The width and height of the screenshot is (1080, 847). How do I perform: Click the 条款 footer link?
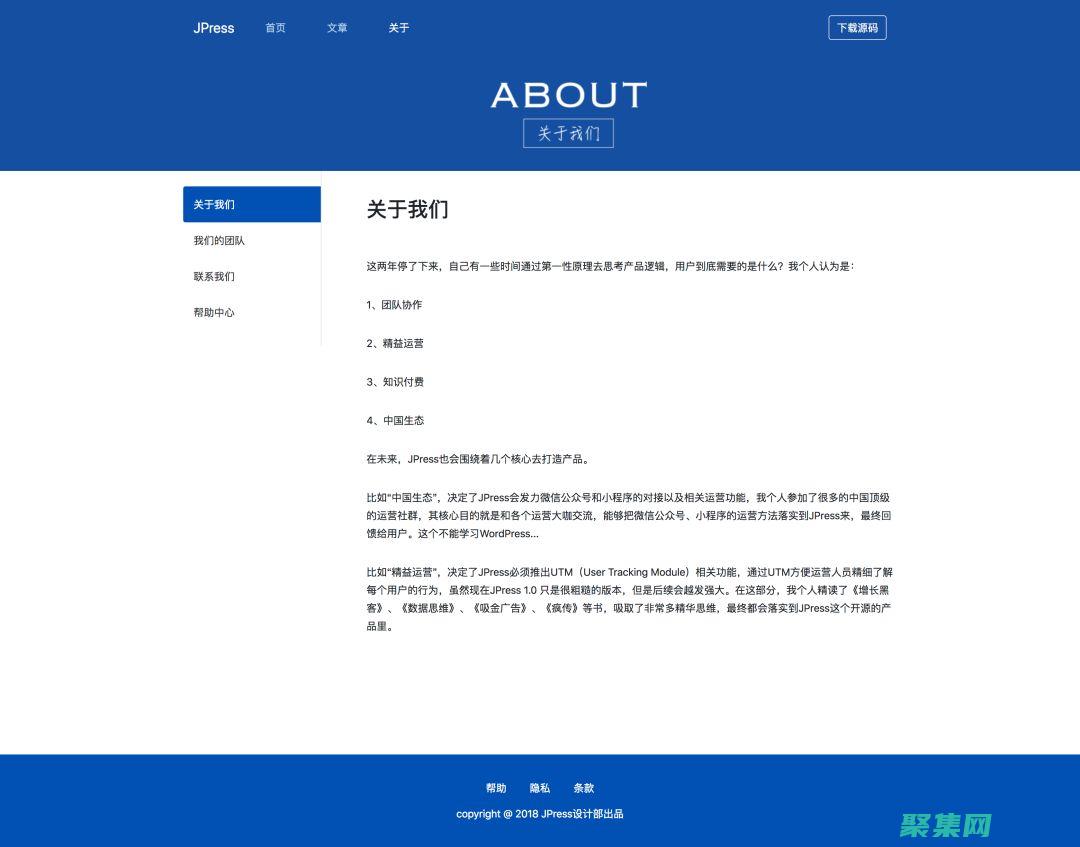585,788
